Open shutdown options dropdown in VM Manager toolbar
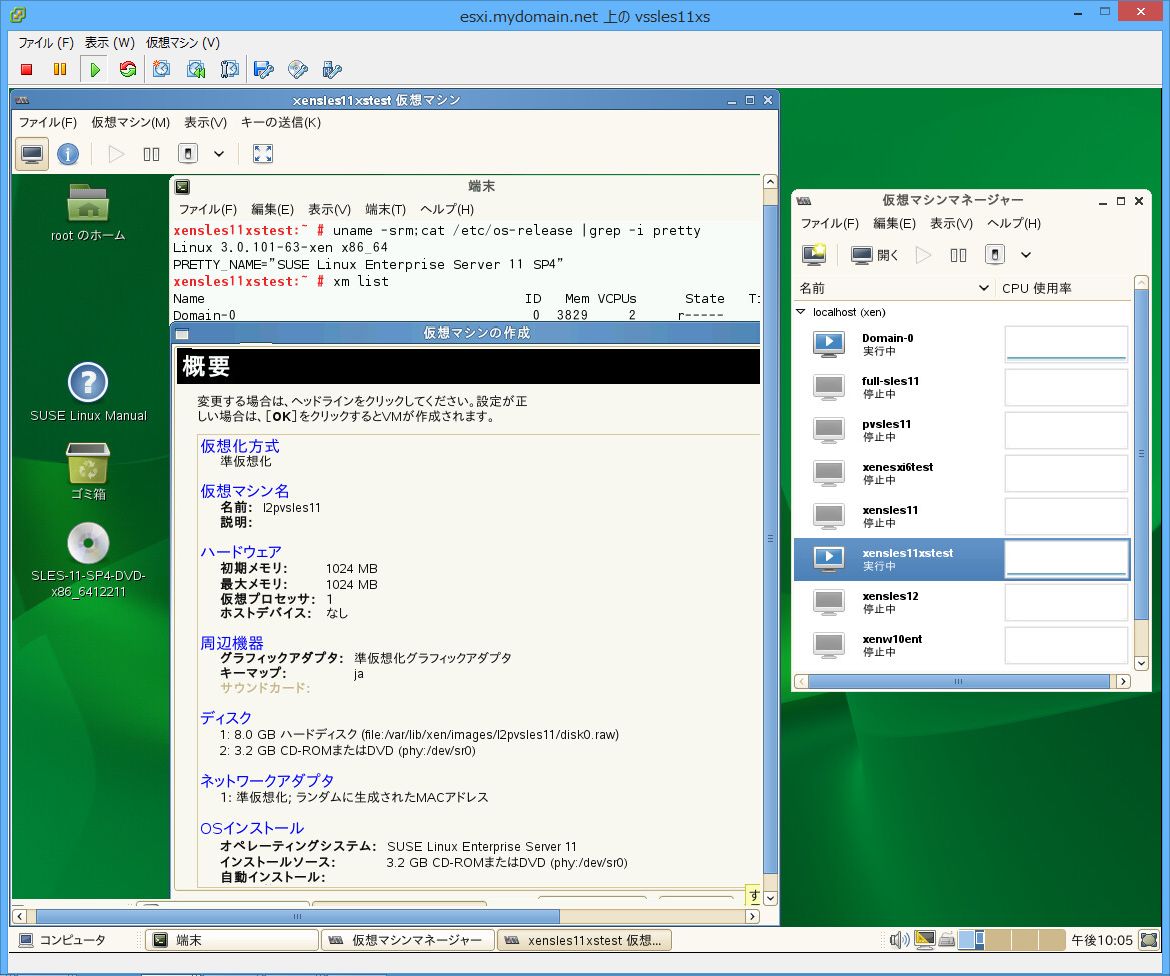1170x976 pixels. coord(1026,255)
